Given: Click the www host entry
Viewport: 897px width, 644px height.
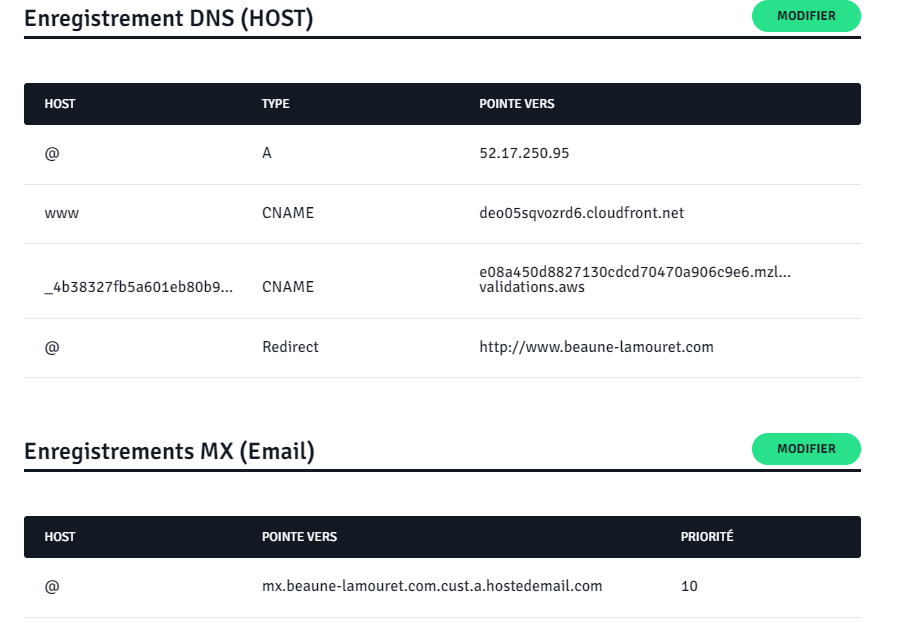Looking at the screenshot, I should (62, 213).
